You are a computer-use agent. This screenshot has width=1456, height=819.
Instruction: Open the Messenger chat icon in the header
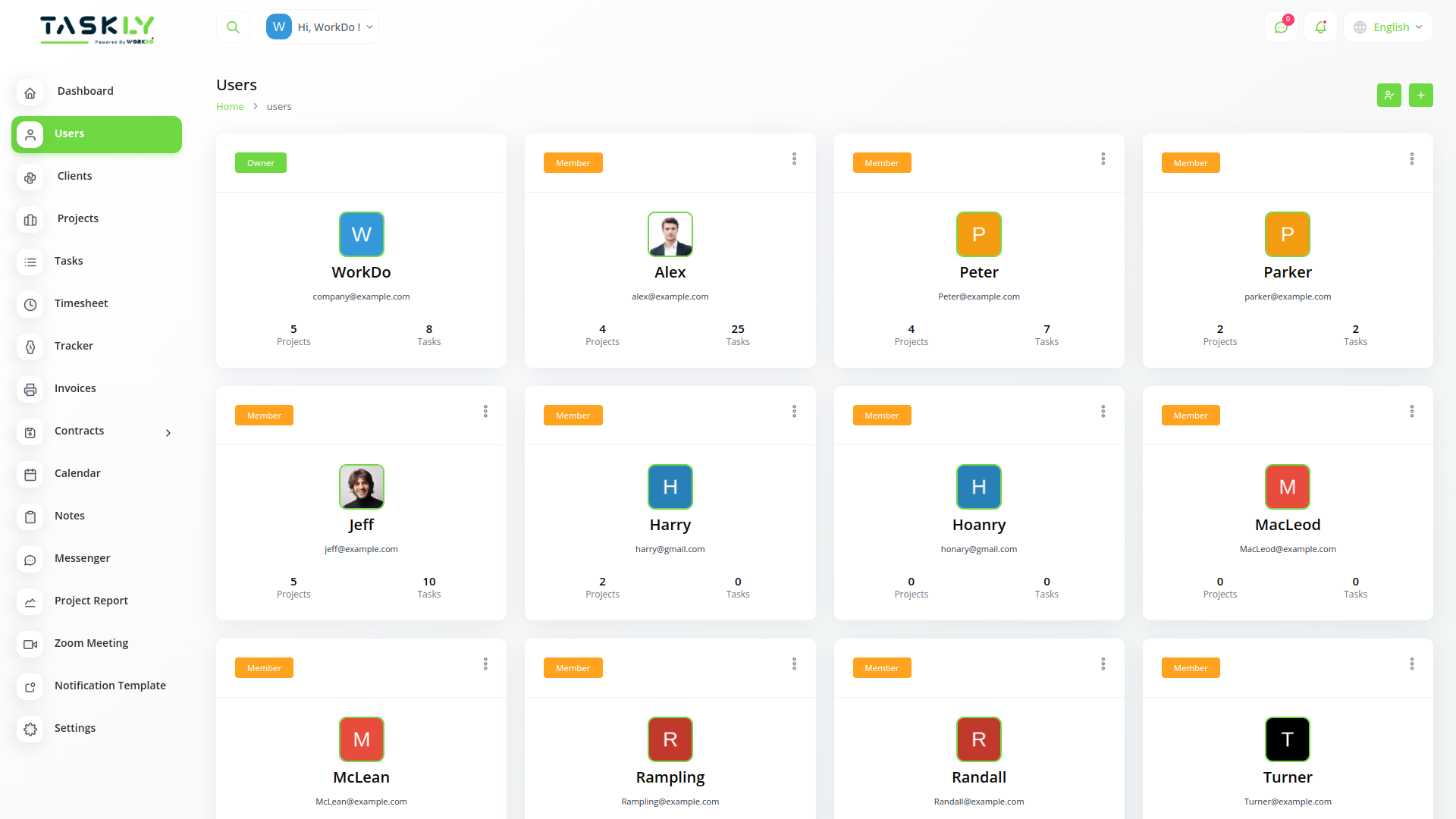[1281, 27]
